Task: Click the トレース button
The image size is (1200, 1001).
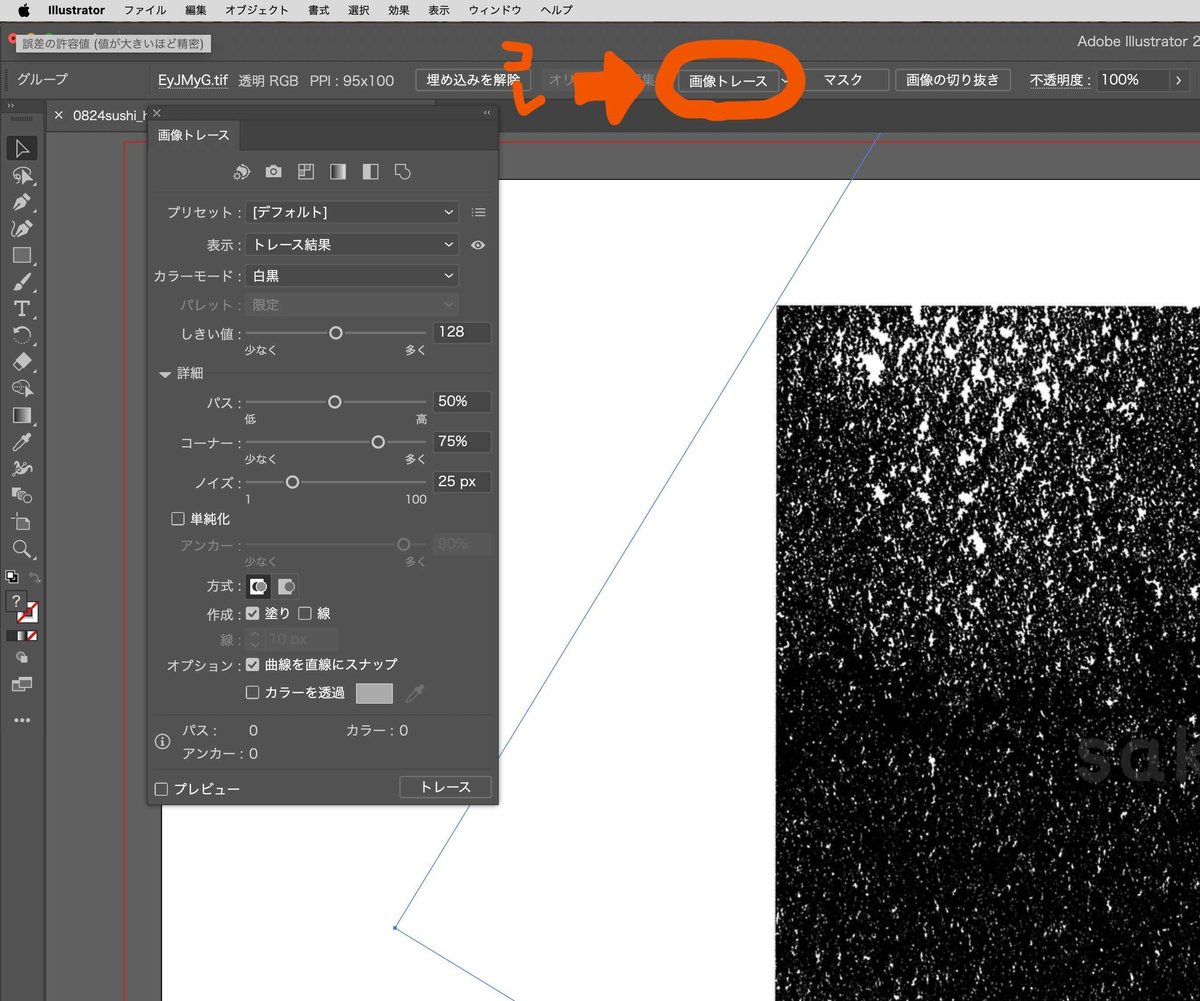Action: [445, 787]
